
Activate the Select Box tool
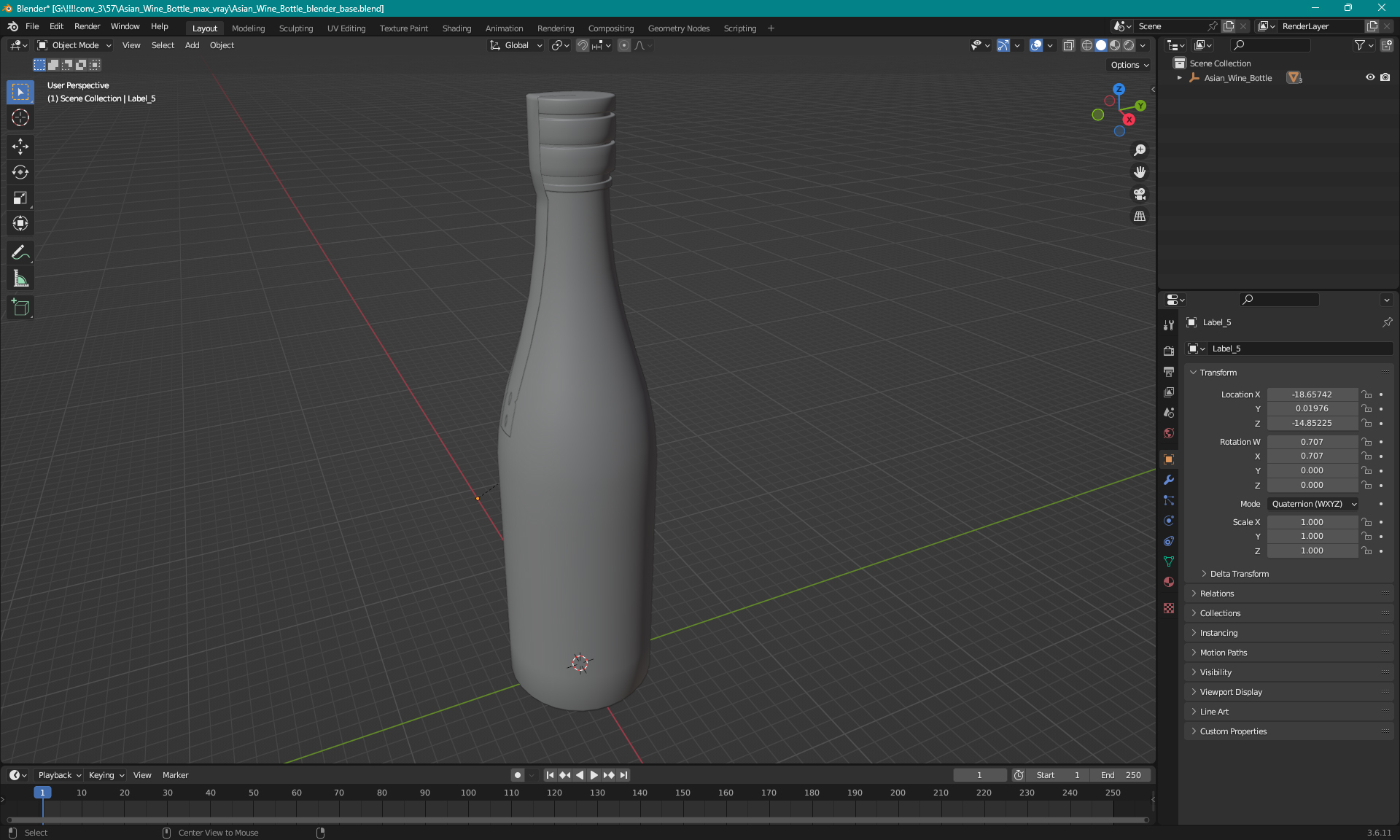click(x=20, y=92)
